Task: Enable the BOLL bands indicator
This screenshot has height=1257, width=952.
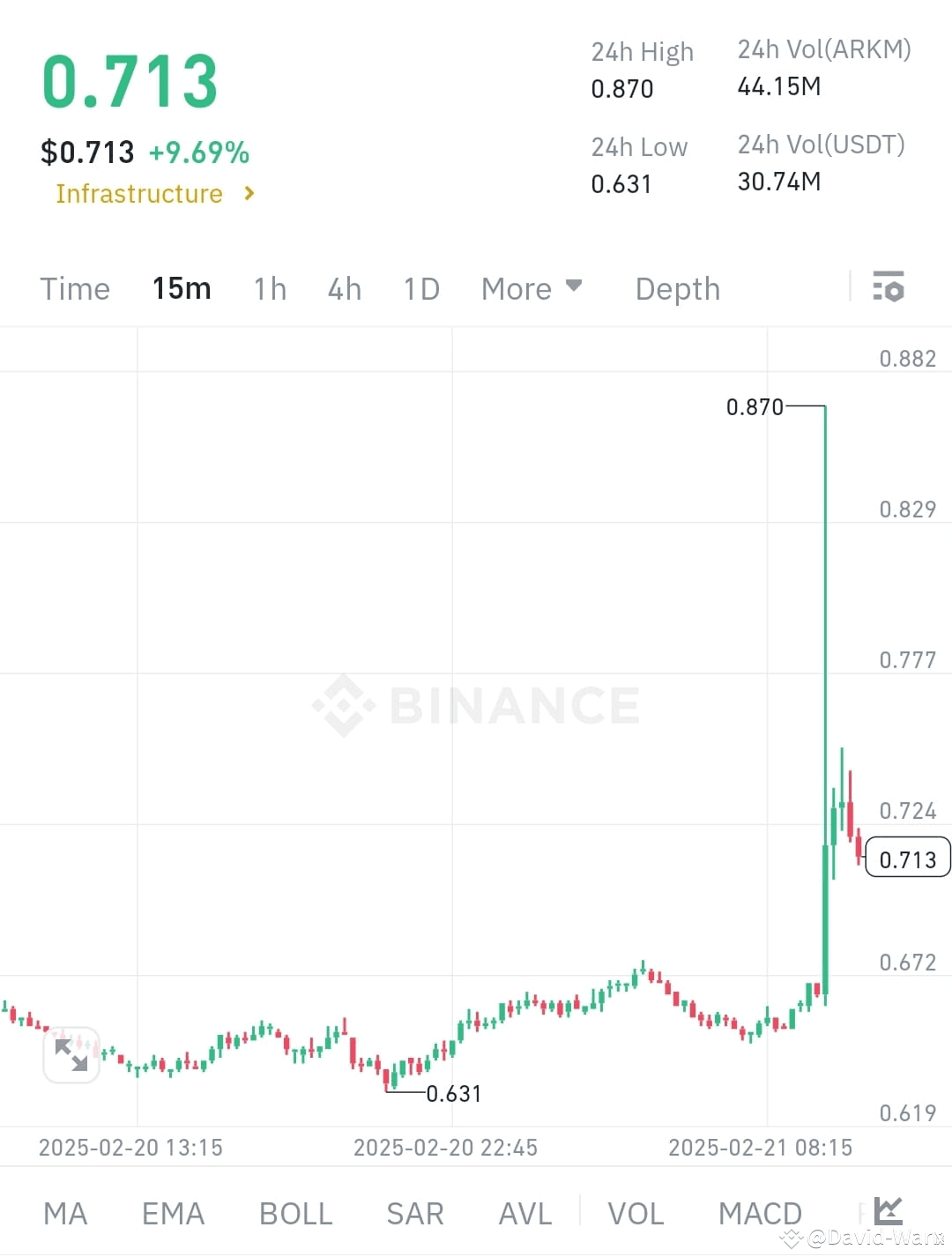Action: pos(295,1213)
